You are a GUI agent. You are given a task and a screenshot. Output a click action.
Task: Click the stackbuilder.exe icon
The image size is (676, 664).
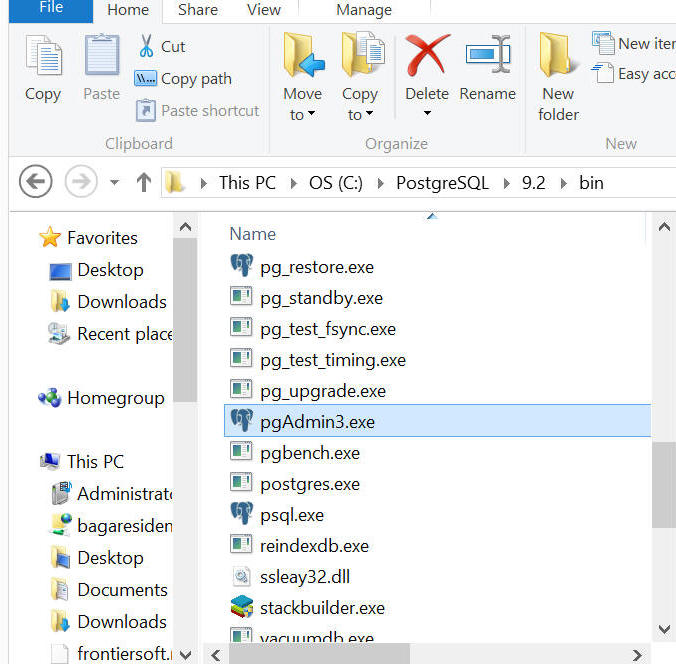click(x=241, y=606)
